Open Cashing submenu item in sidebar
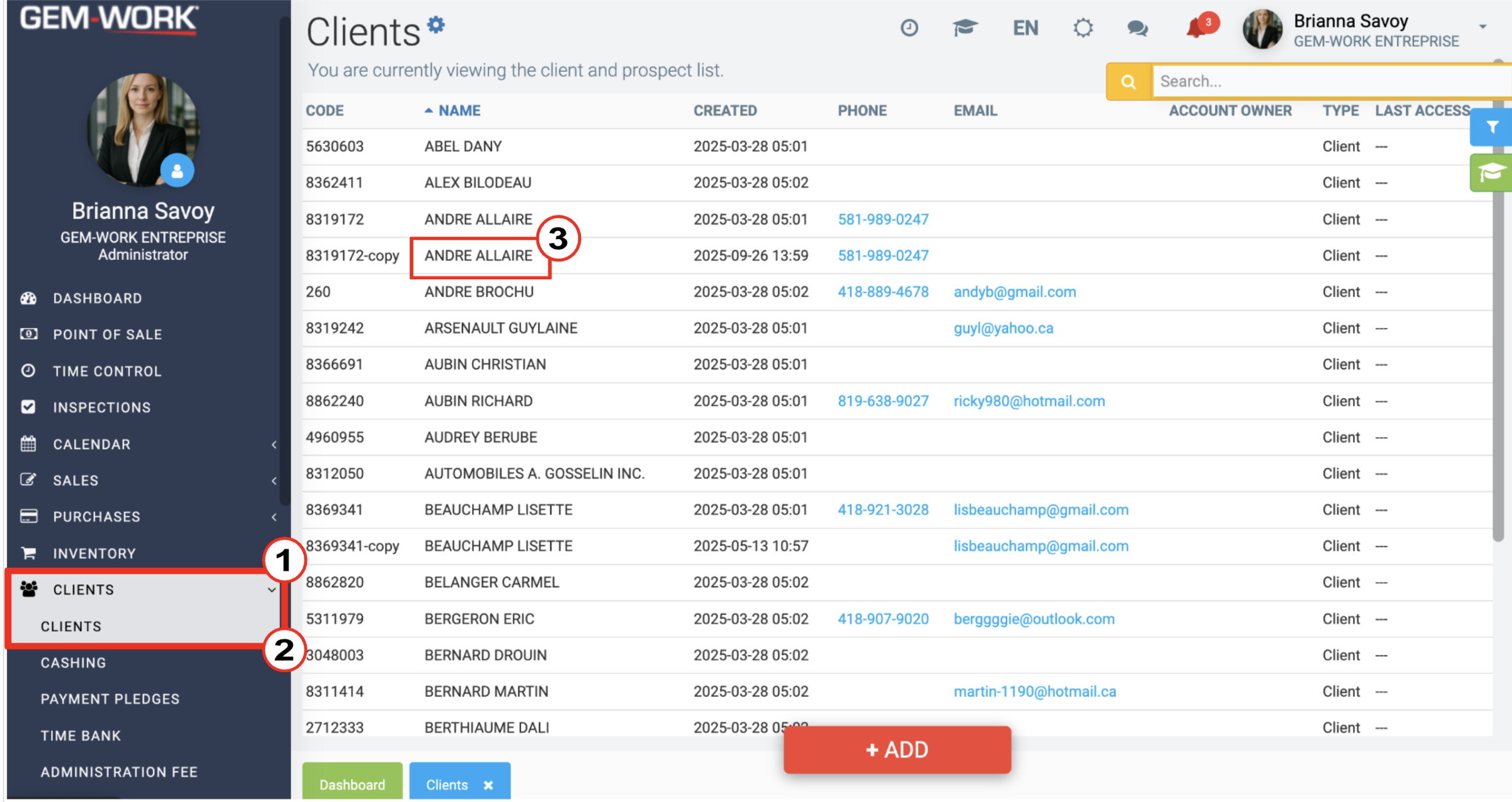This screenshot has width=1512, height=802. pyautogui.click(x=74, y=663)
